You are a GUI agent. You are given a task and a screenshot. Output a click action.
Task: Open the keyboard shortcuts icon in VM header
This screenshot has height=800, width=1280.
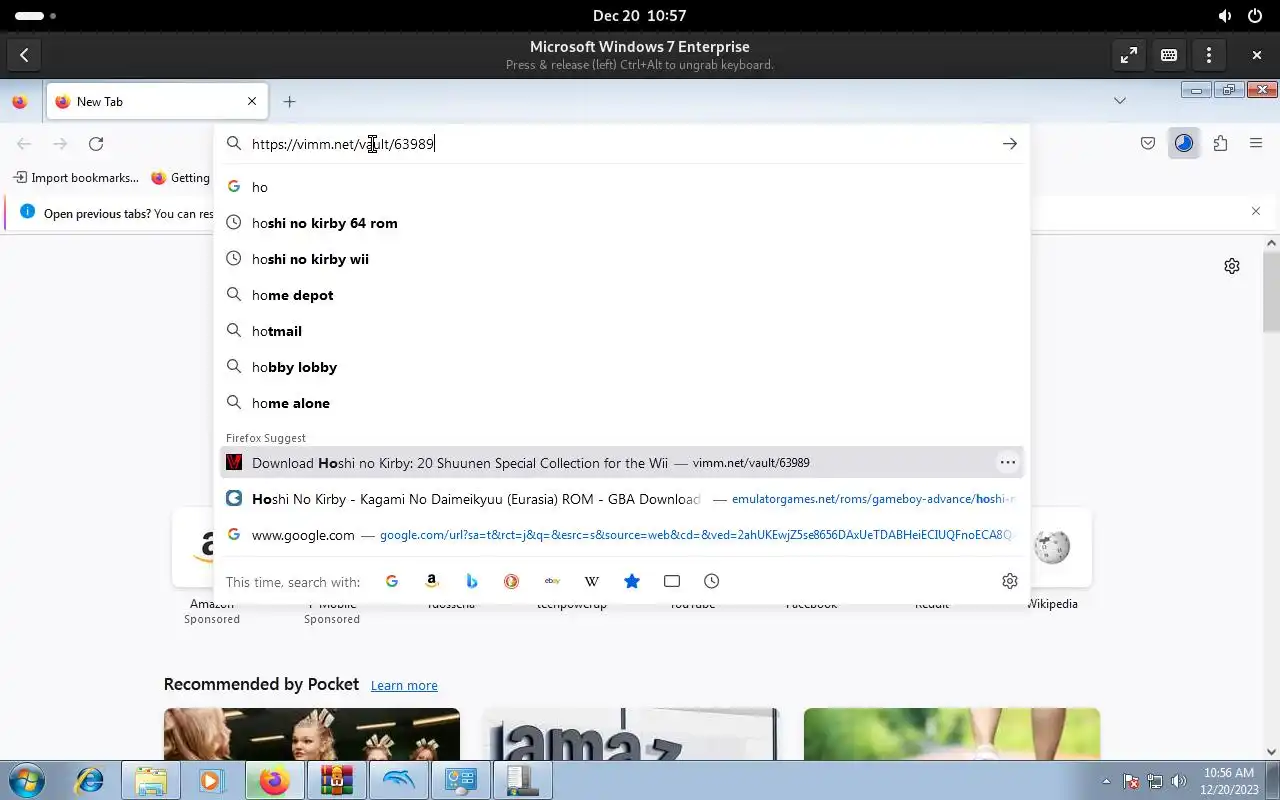[x=1168, y=55]
